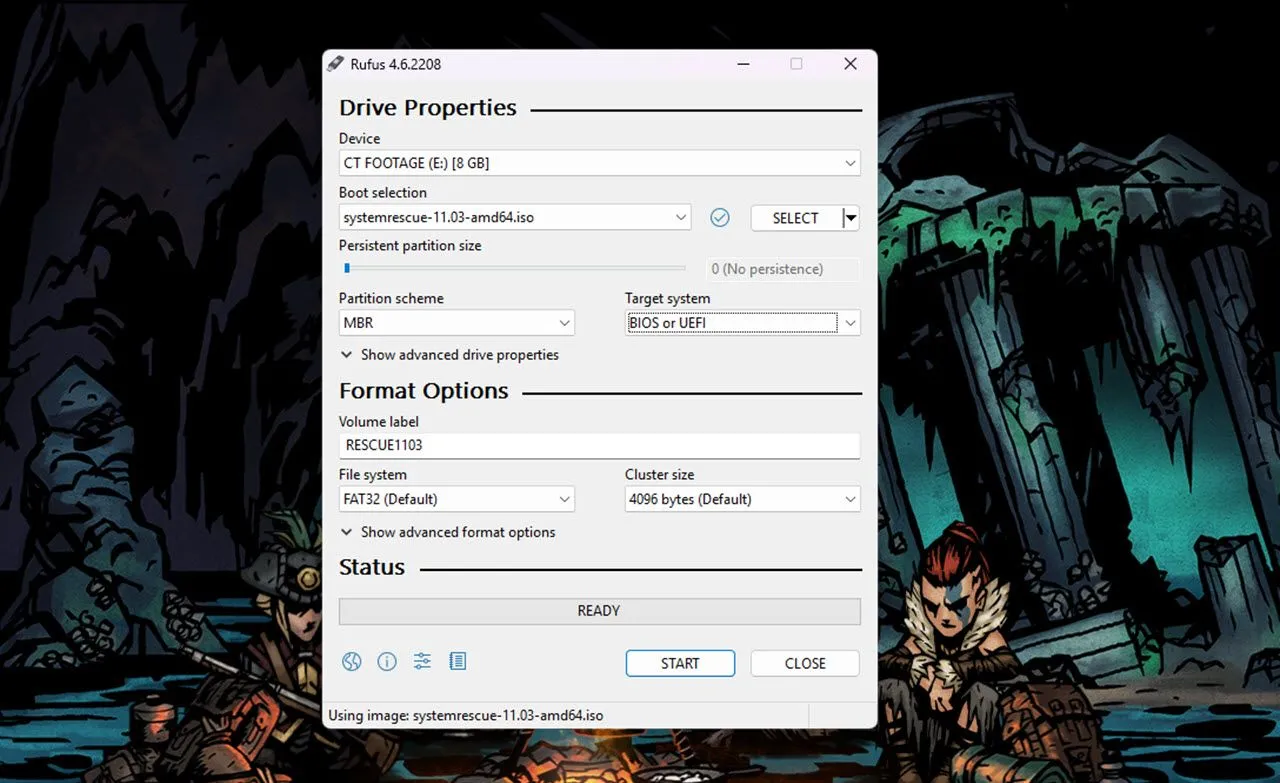
Task: Open the settings sliders icon
Action: coord(422,661)
